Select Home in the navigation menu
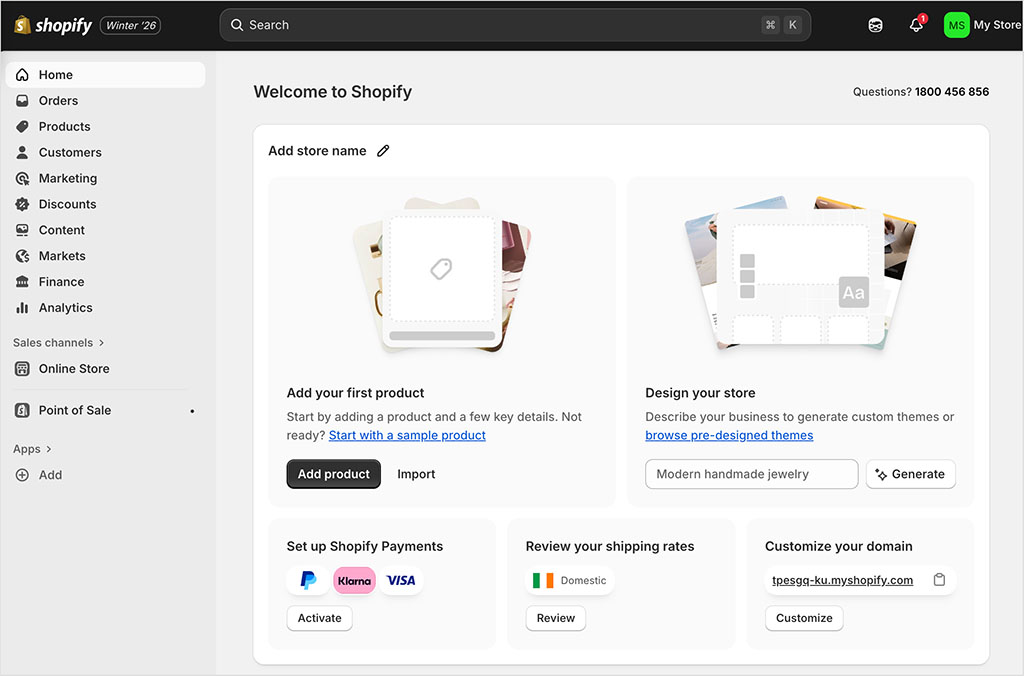This screenshot has height=676, width=1024. 56,74
